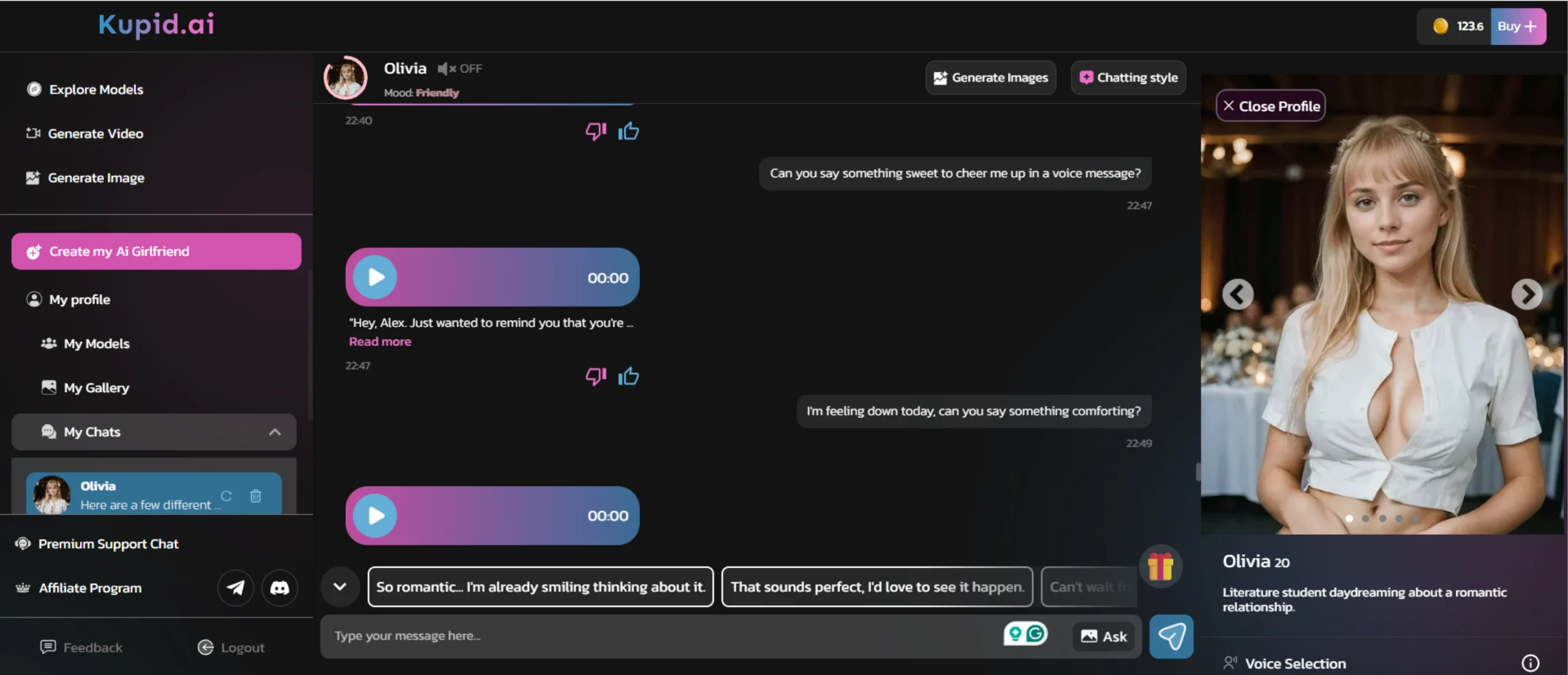
Task: Open Explore Models from sidebar
Action: [96, 89]
